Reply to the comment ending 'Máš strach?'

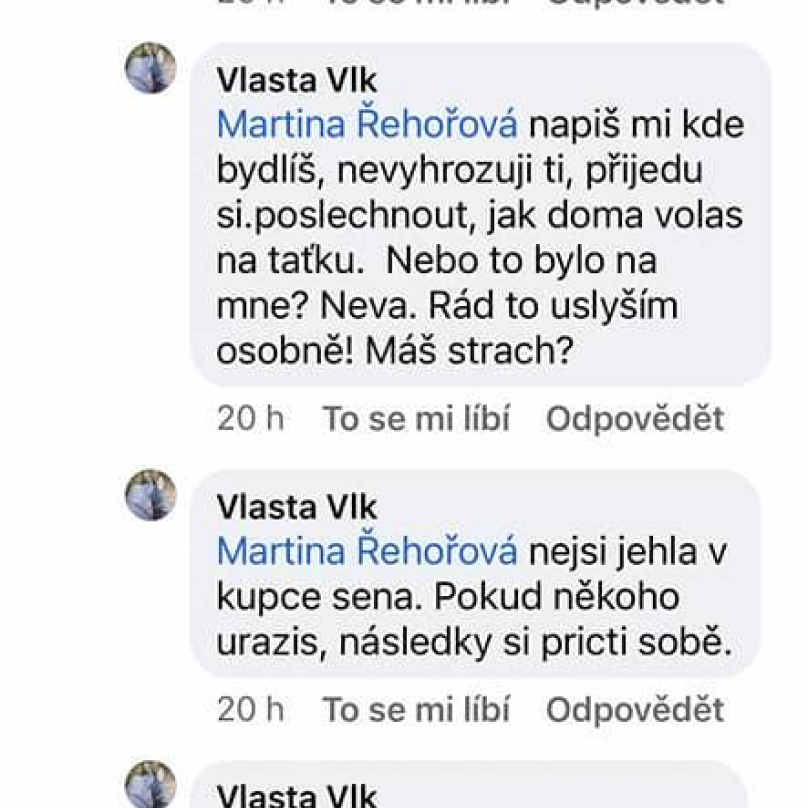[x=635, y=418]
